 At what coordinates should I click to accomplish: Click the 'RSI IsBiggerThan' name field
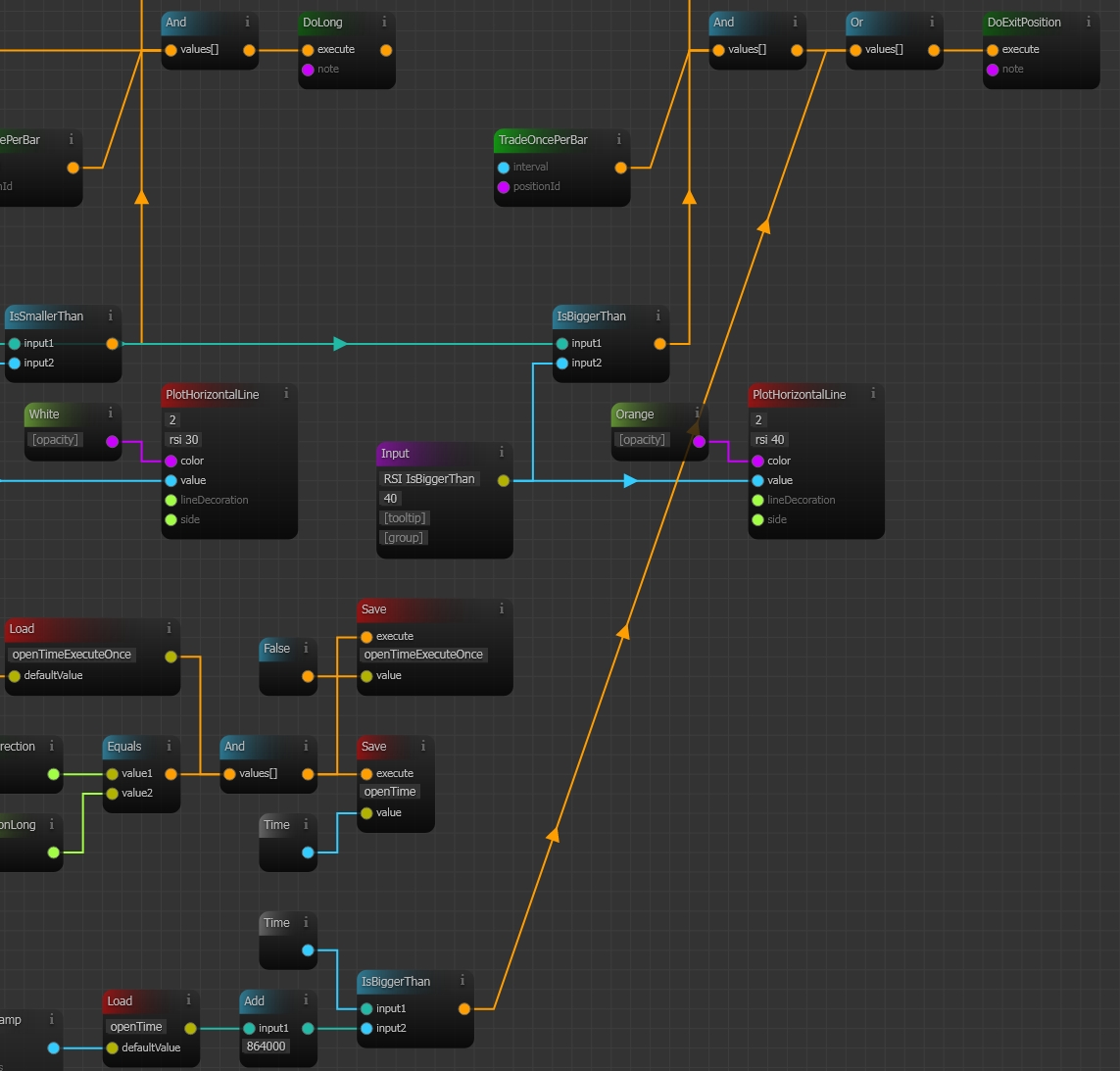click(x=429, y=479)
